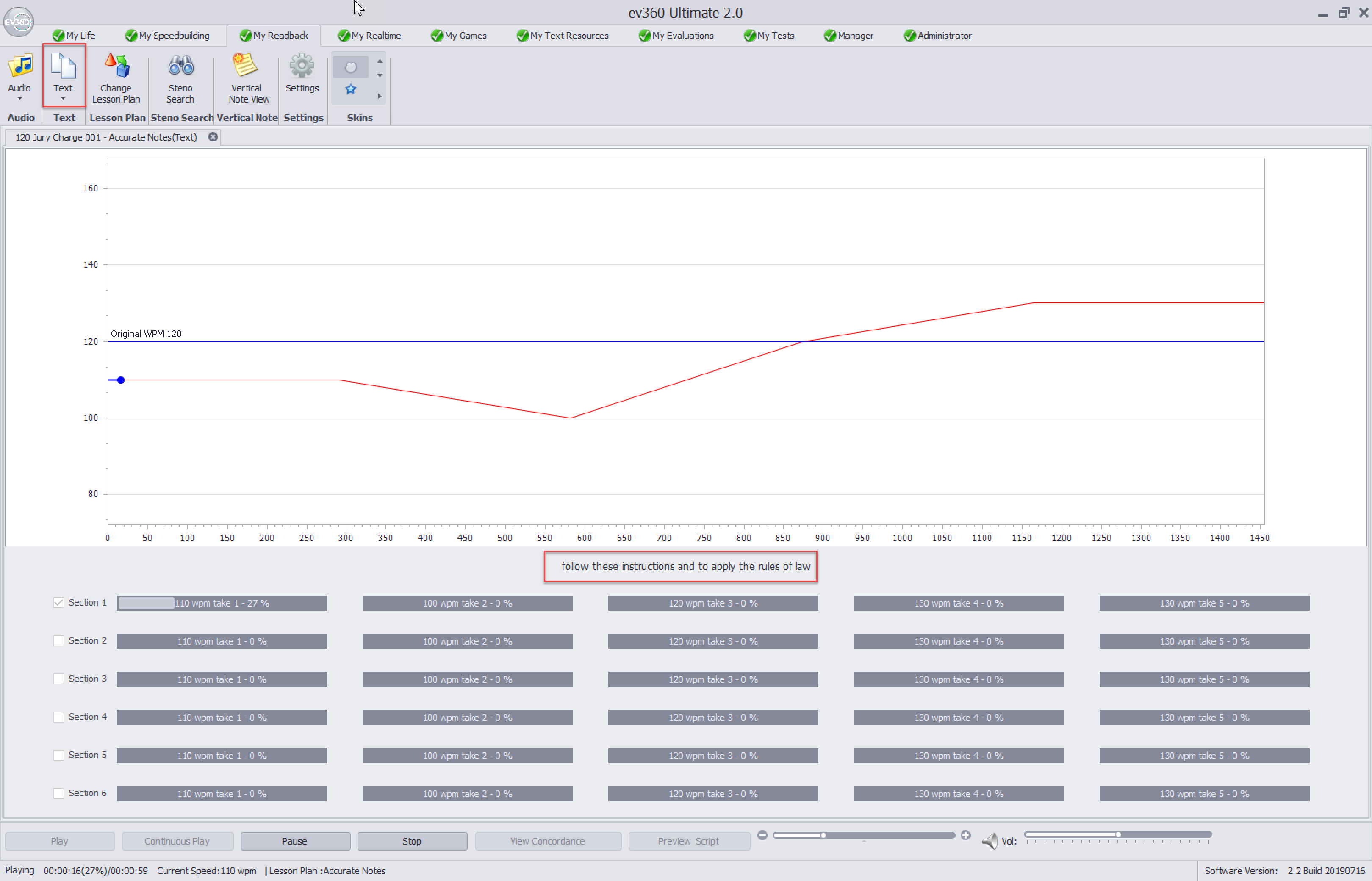This screenshot has height=881, width=1372.
Task: Switch to the My Evaluations tab
Action: point(676,36)
